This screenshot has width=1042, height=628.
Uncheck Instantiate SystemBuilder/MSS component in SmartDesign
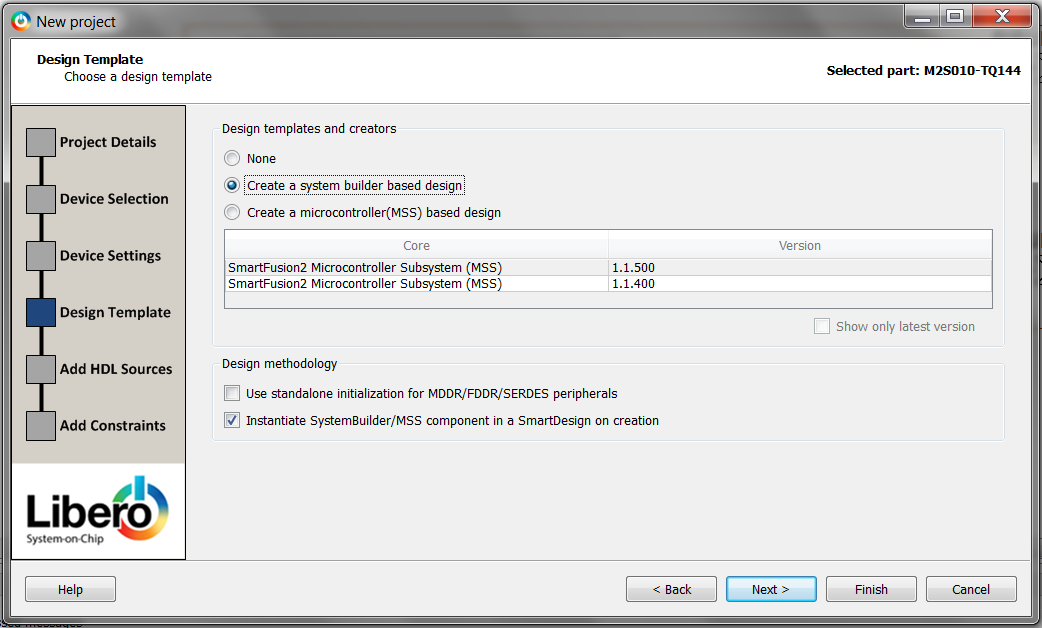point(232,421)
